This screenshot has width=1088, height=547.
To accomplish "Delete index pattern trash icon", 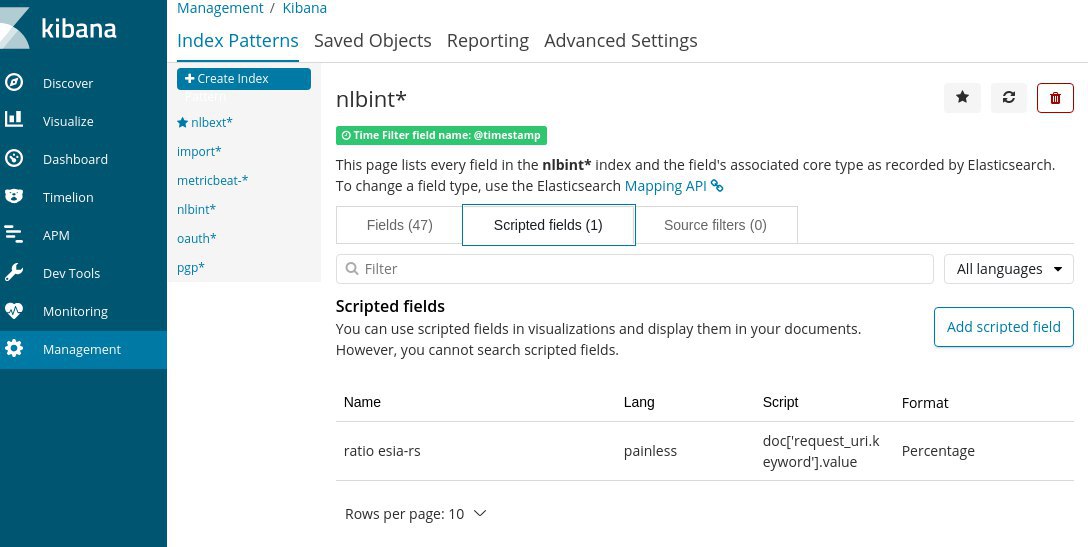I will 1055,98.
